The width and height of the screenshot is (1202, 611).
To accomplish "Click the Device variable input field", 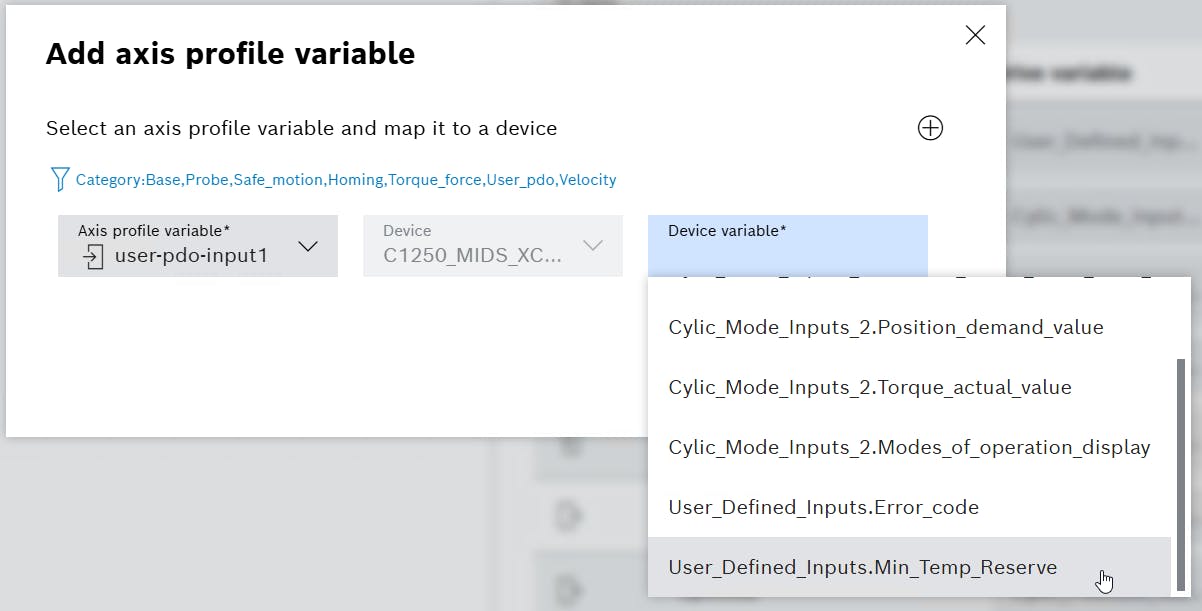I will 787,246.
